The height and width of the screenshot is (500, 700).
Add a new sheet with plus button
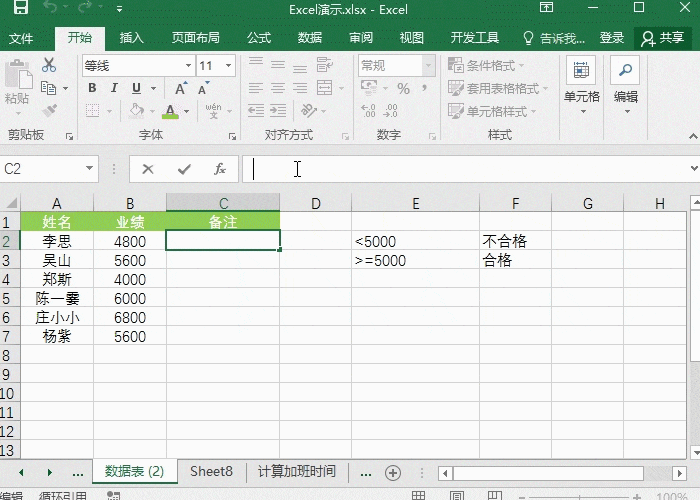393,473
